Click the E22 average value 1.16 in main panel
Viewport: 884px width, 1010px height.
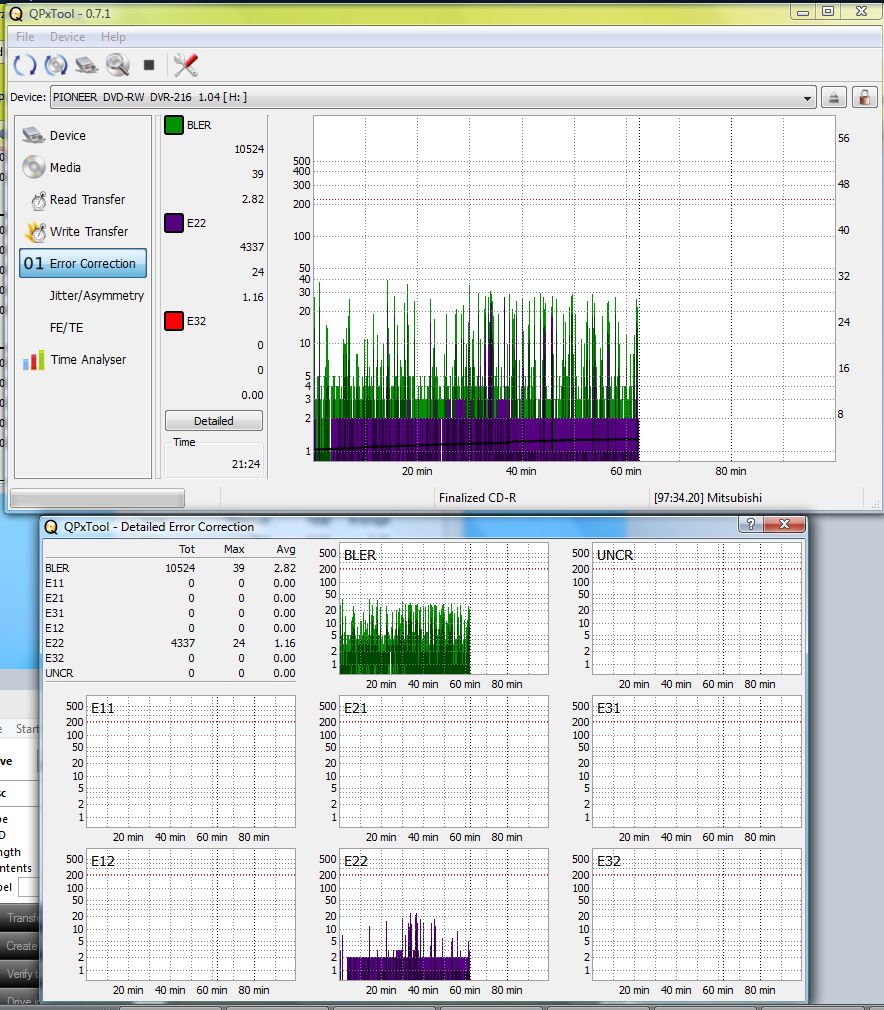pyautogui.click(x=253, y=297)
